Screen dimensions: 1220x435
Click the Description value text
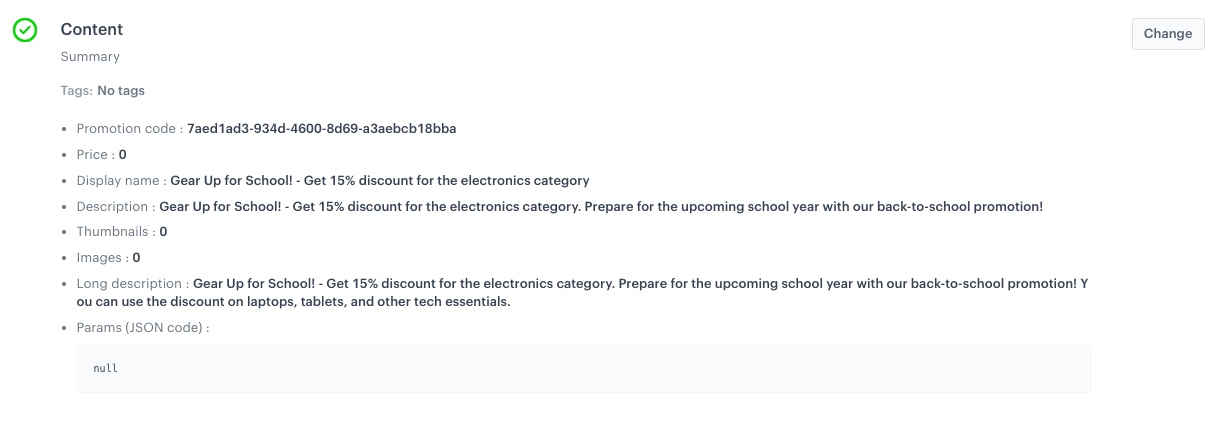600,207
